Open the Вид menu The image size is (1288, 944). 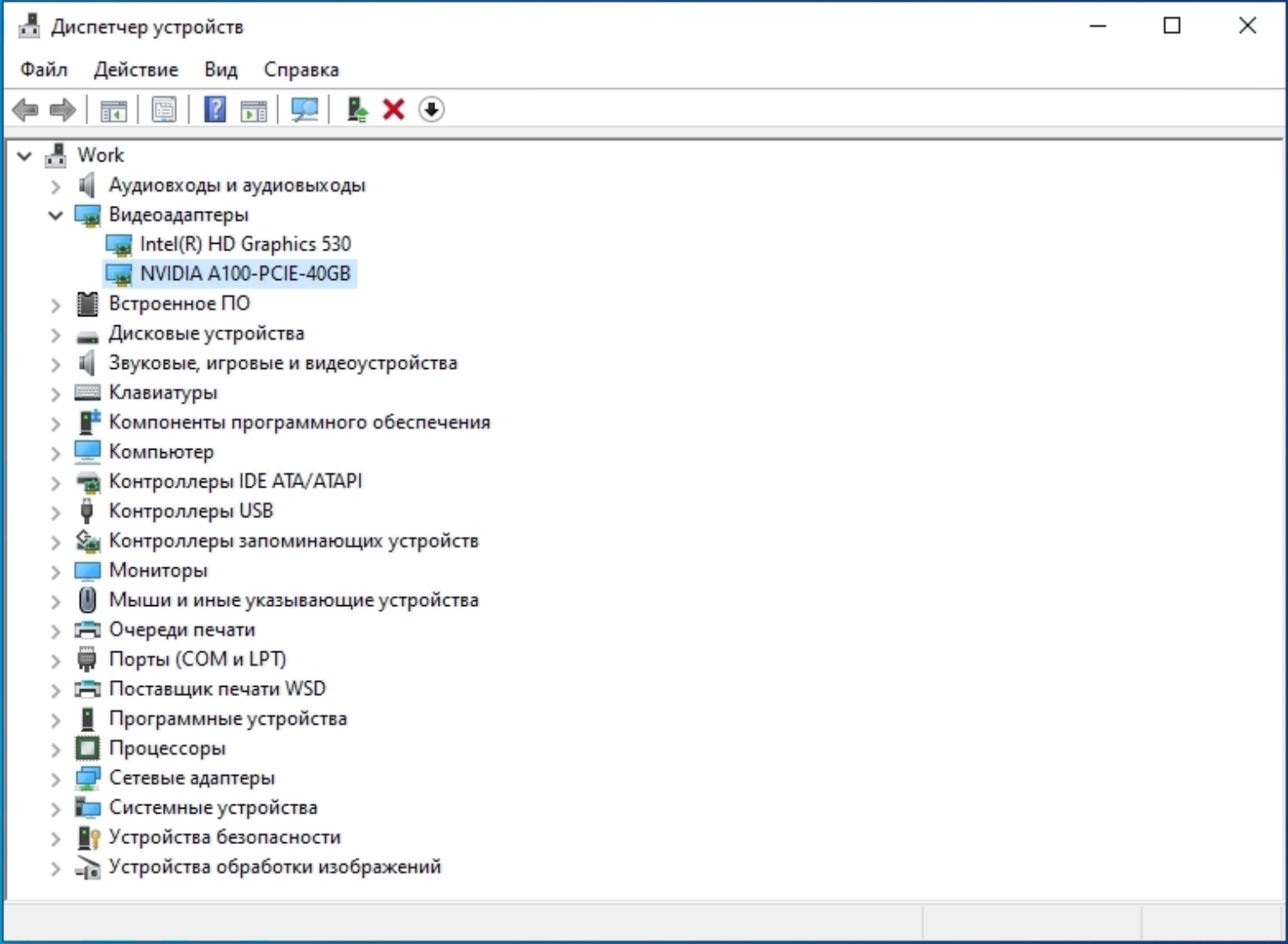[x=221, y=70]
